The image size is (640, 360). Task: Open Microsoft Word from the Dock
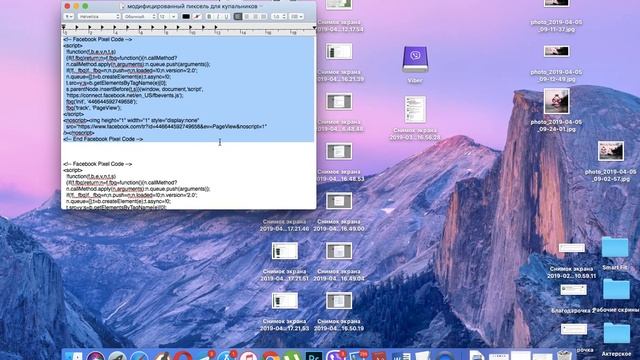pyautogui.click(x=400, y=356)
